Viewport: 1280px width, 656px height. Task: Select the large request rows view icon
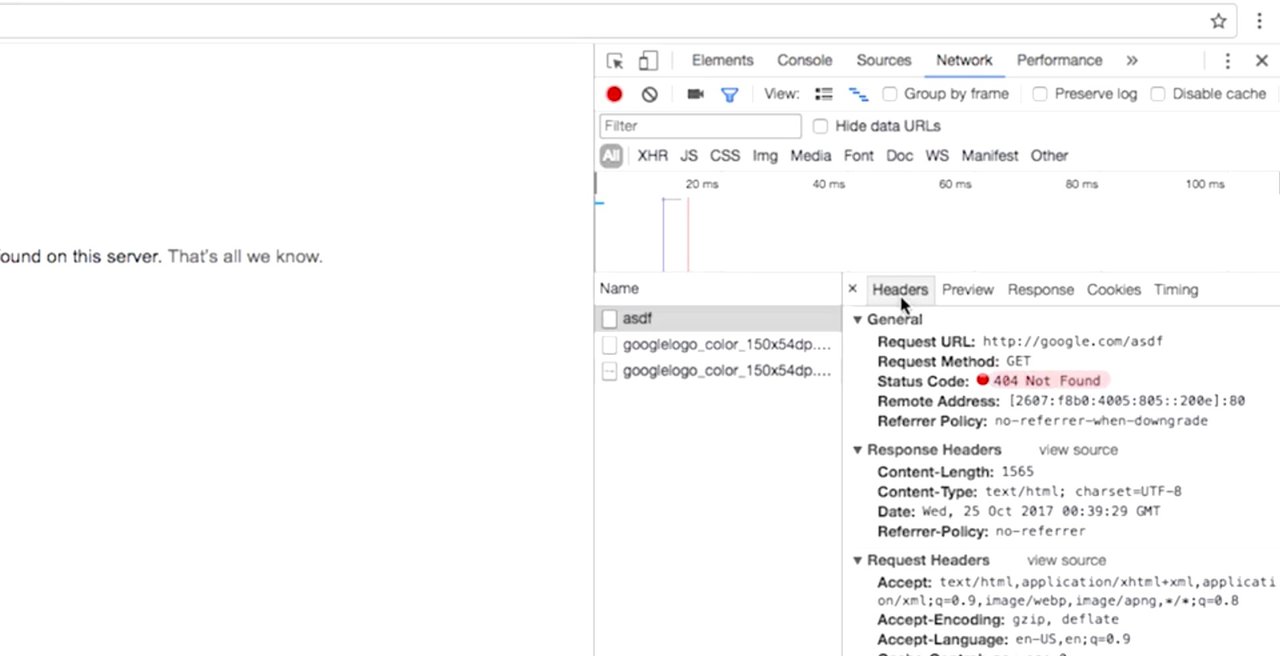[824, 94]
